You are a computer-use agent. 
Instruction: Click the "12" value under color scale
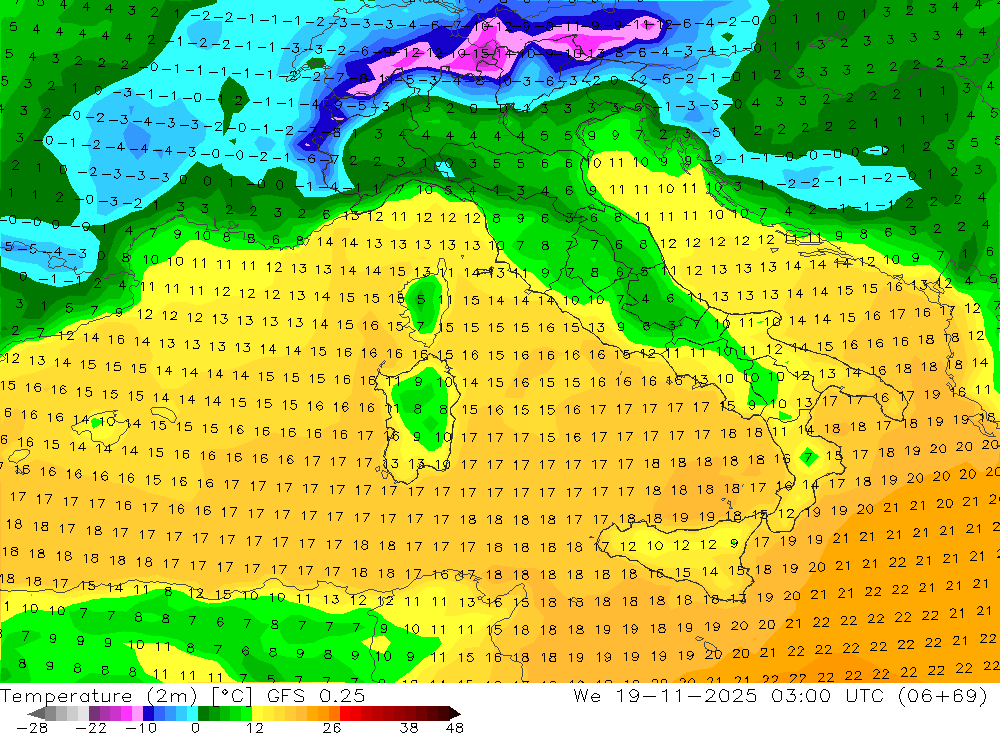254,728
